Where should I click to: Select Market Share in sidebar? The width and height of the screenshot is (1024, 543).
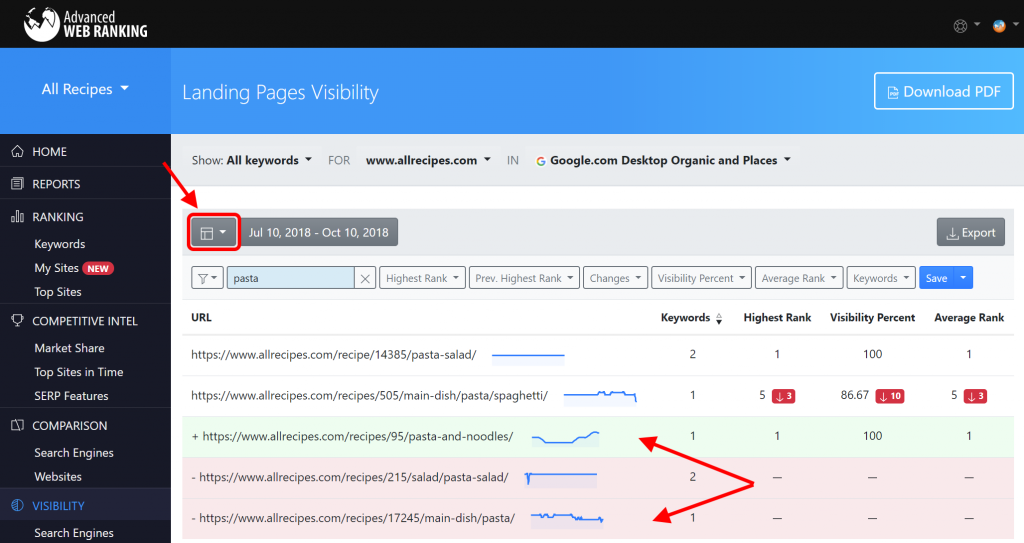click(x=69, y=348)
